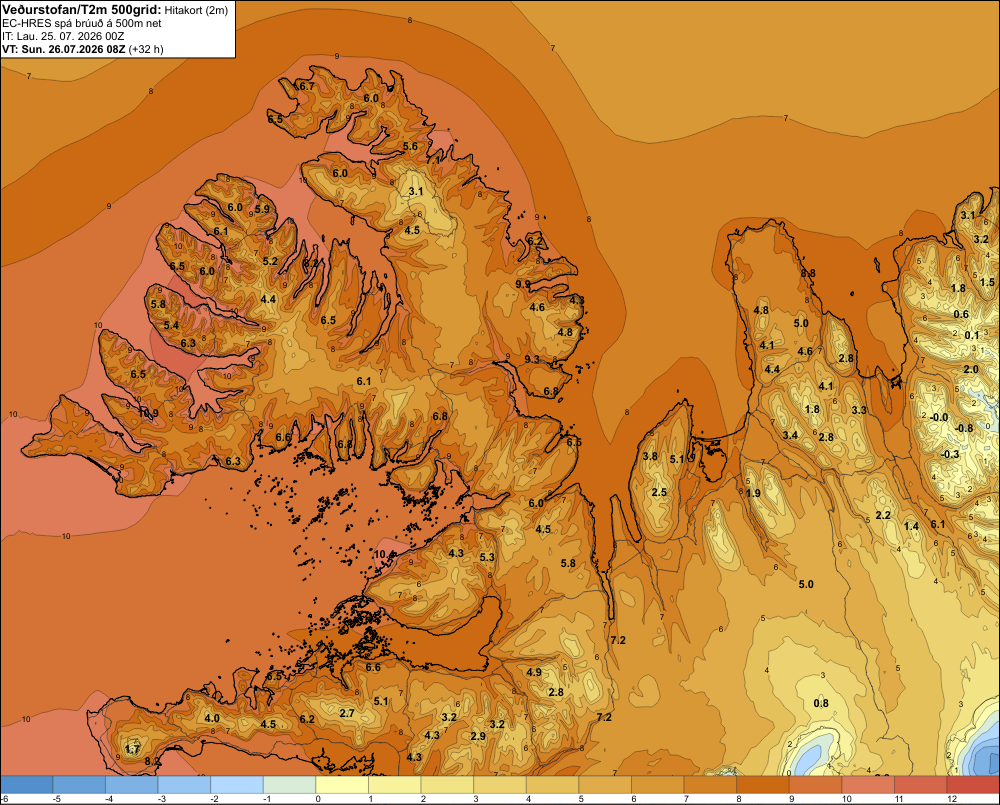Image resolution: width=1000 pixels, height=805 pixels.
Task: Click the Veðurstofan/T2m 500grid title text
Action: 82,9
